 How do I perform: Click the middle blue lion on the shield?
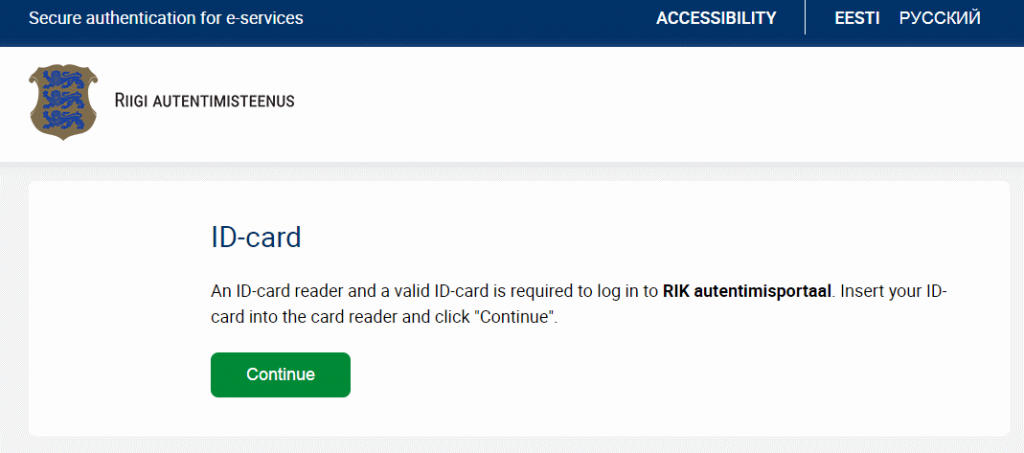[63, 100]
